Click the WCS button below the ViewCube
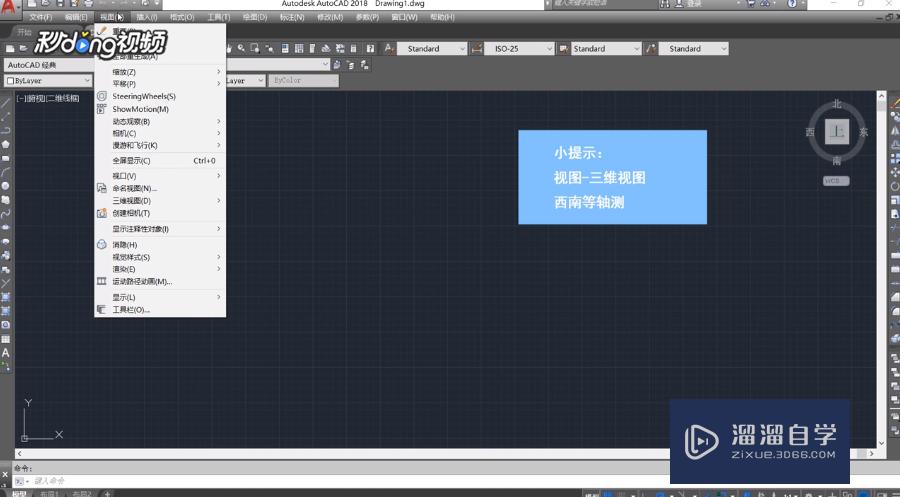 [x=836, y=181]
